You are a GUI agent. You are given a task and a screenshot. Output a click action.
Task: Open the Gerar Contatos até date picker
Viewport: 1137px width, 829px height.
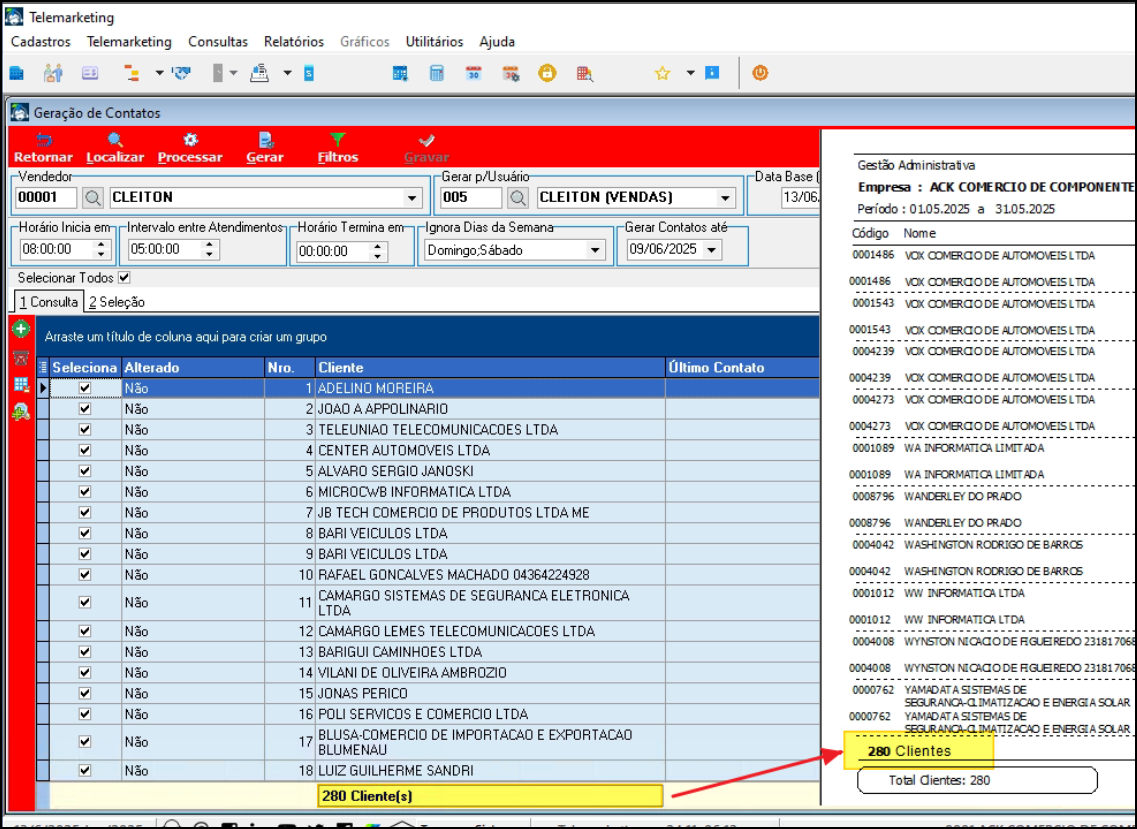click(x=711, y=250)
